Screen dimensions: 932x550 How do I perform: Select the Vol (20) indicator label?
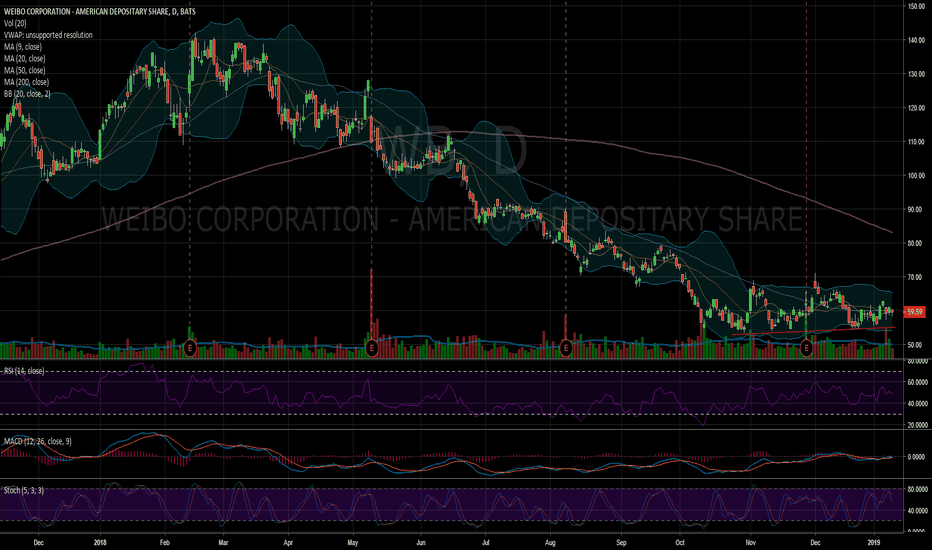point(15,23)
